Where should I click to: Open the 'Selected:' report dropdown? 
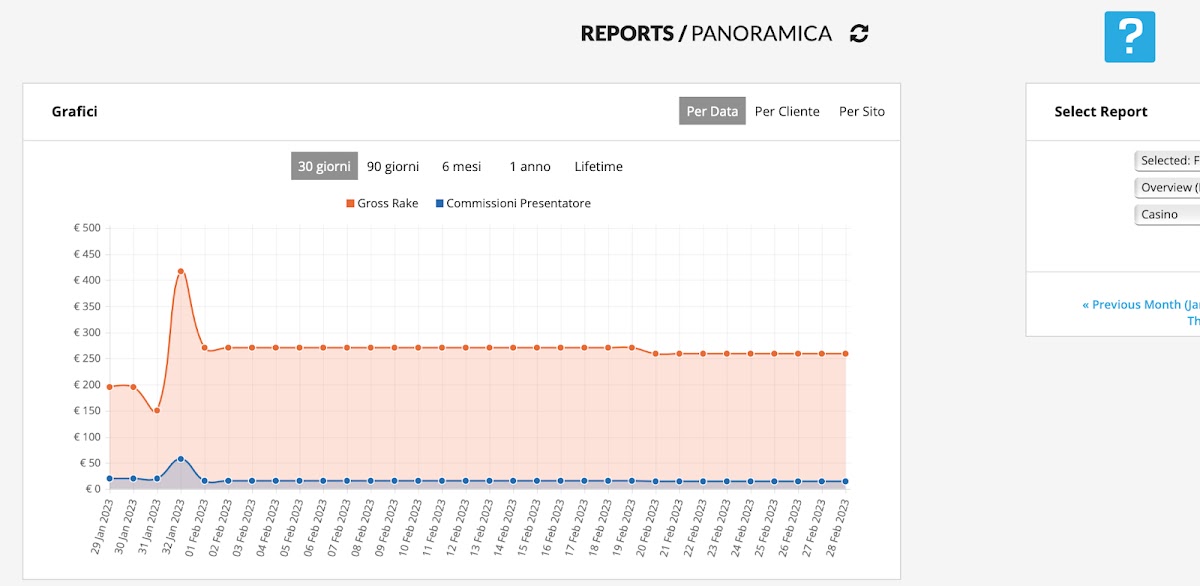pyautogui.click(x=1168, y=161)
